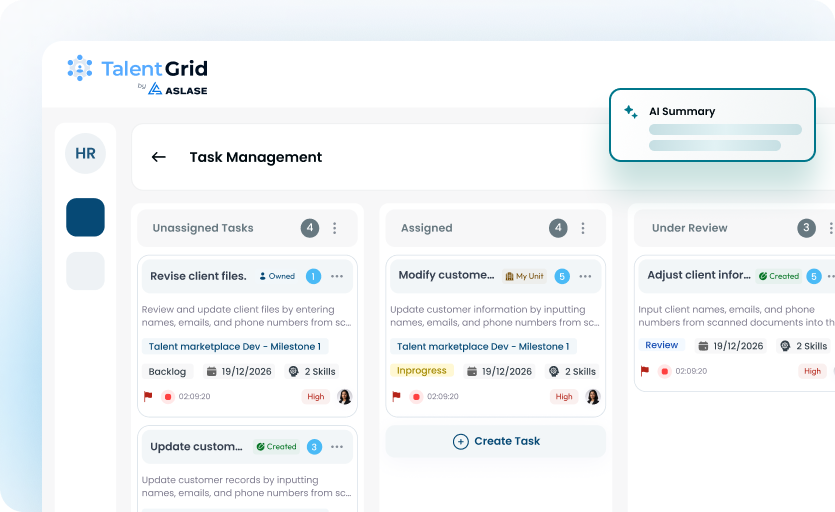Click the Owned tag on Revise client files
The image size is (835, 512).
coord(277,276)
